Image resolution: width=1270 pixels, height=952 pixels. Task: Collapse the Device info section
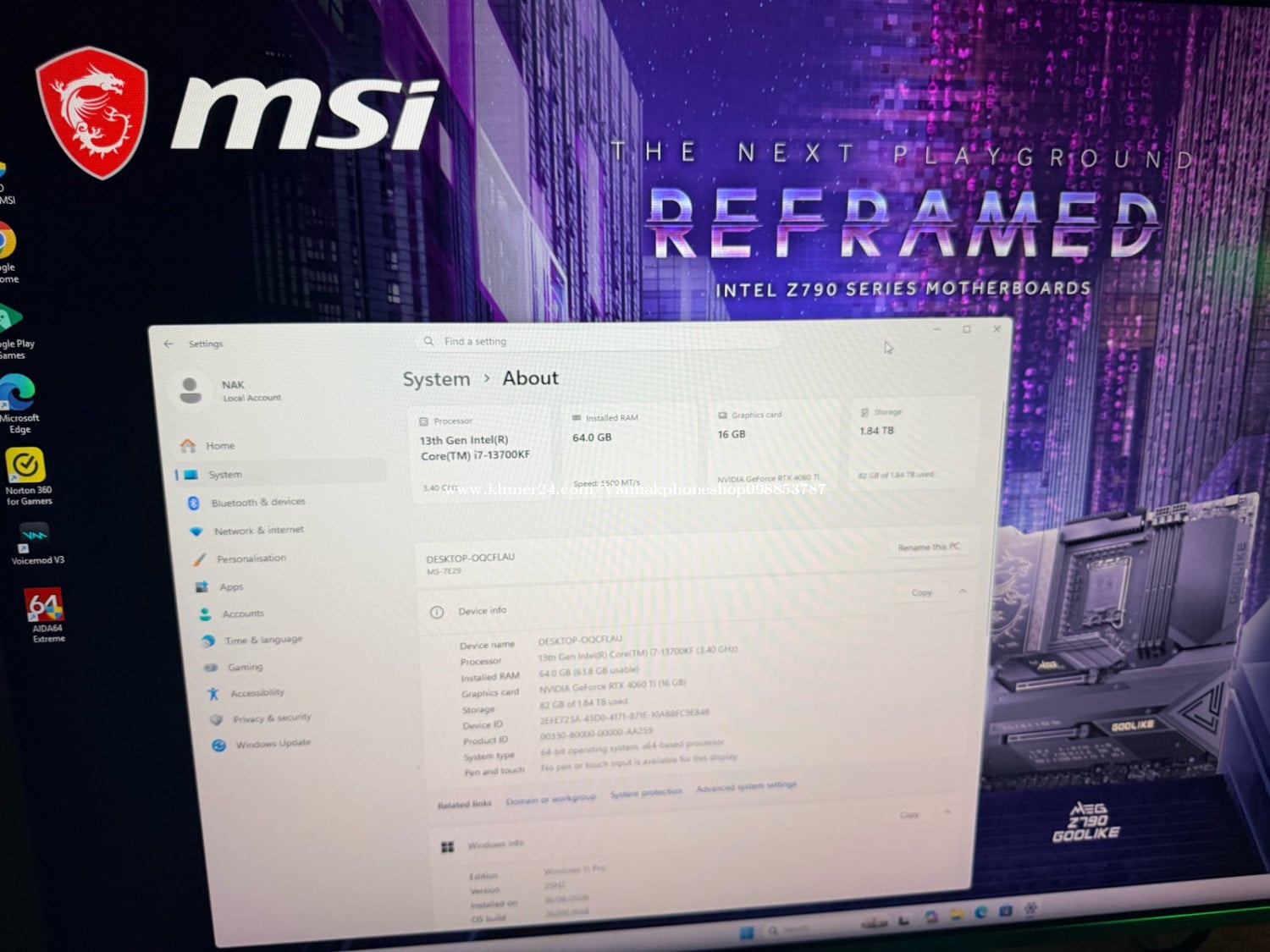(963, 591)
